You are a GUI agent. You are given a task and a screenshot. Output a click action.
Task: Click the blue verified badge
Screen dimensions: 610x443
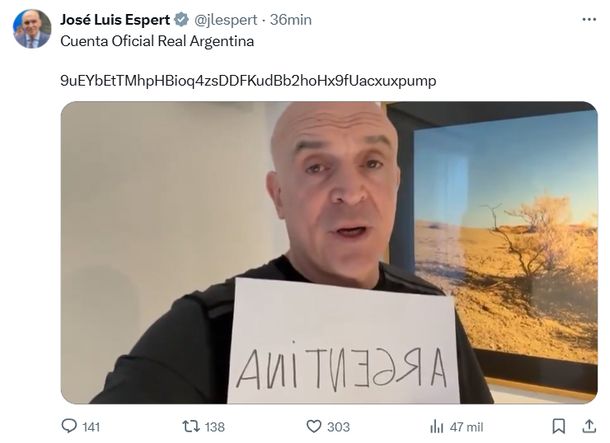coord(181,19)
